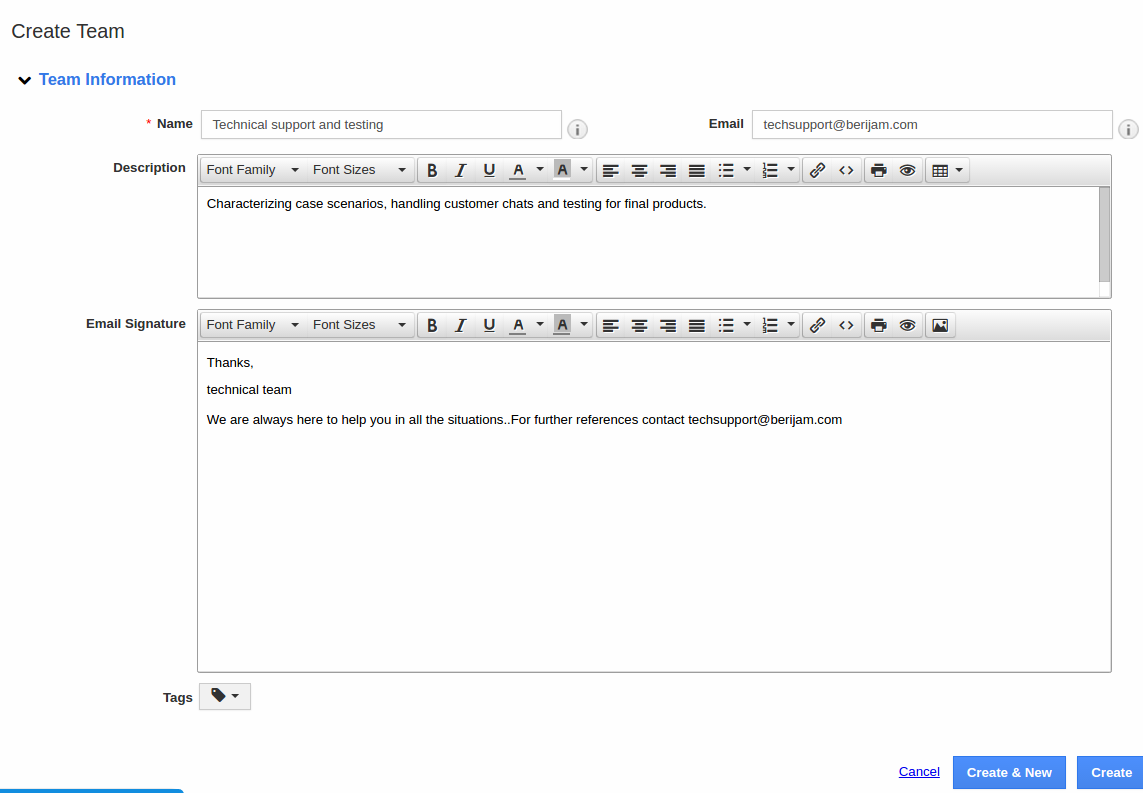Screen dimensions: 1143x793
Task: Insert link in the Email Signature editor
Action: (817, 325)
